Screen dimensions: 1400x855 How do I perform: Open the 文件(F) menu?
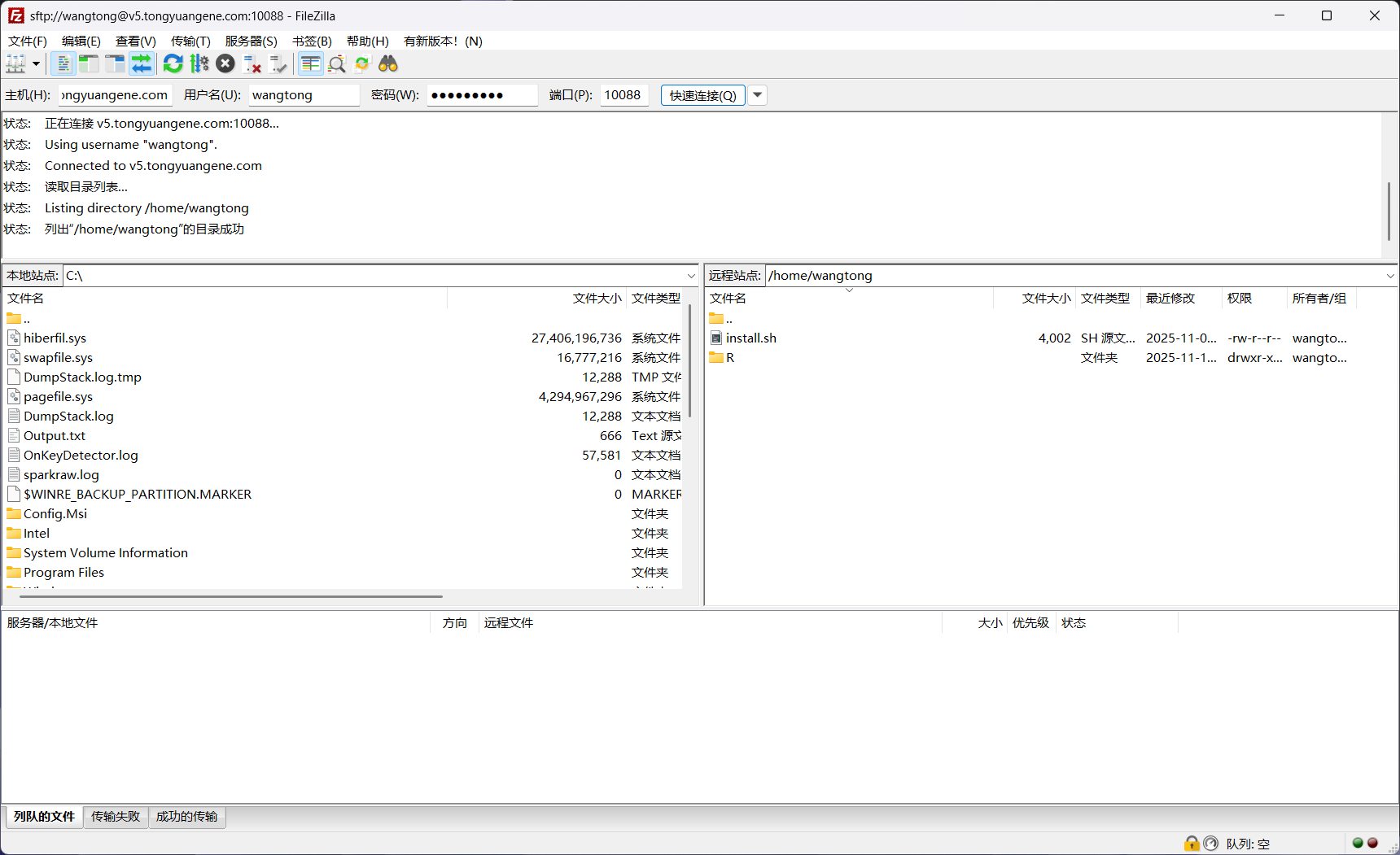28,41
